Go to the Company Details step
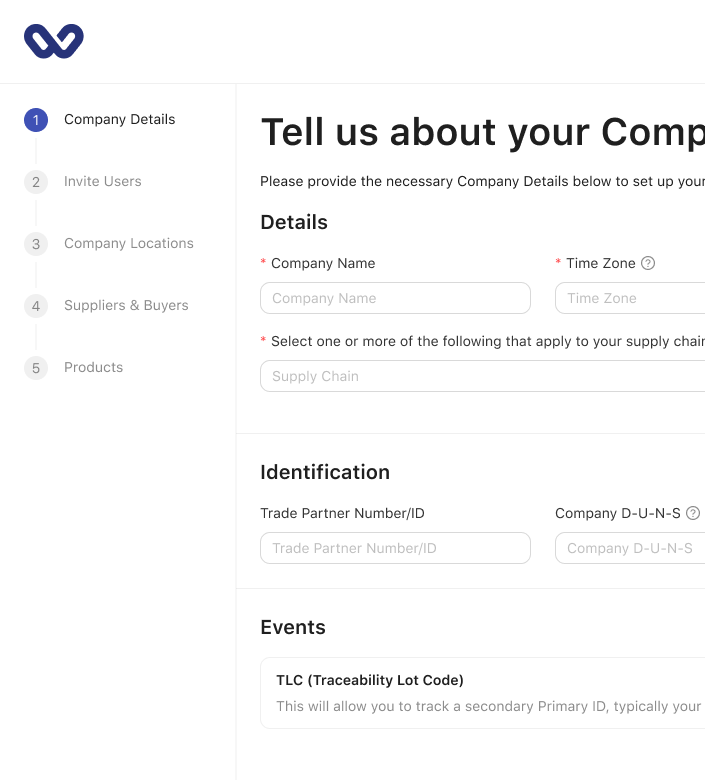This screenshot has width=705, height=780. [119, 120]
